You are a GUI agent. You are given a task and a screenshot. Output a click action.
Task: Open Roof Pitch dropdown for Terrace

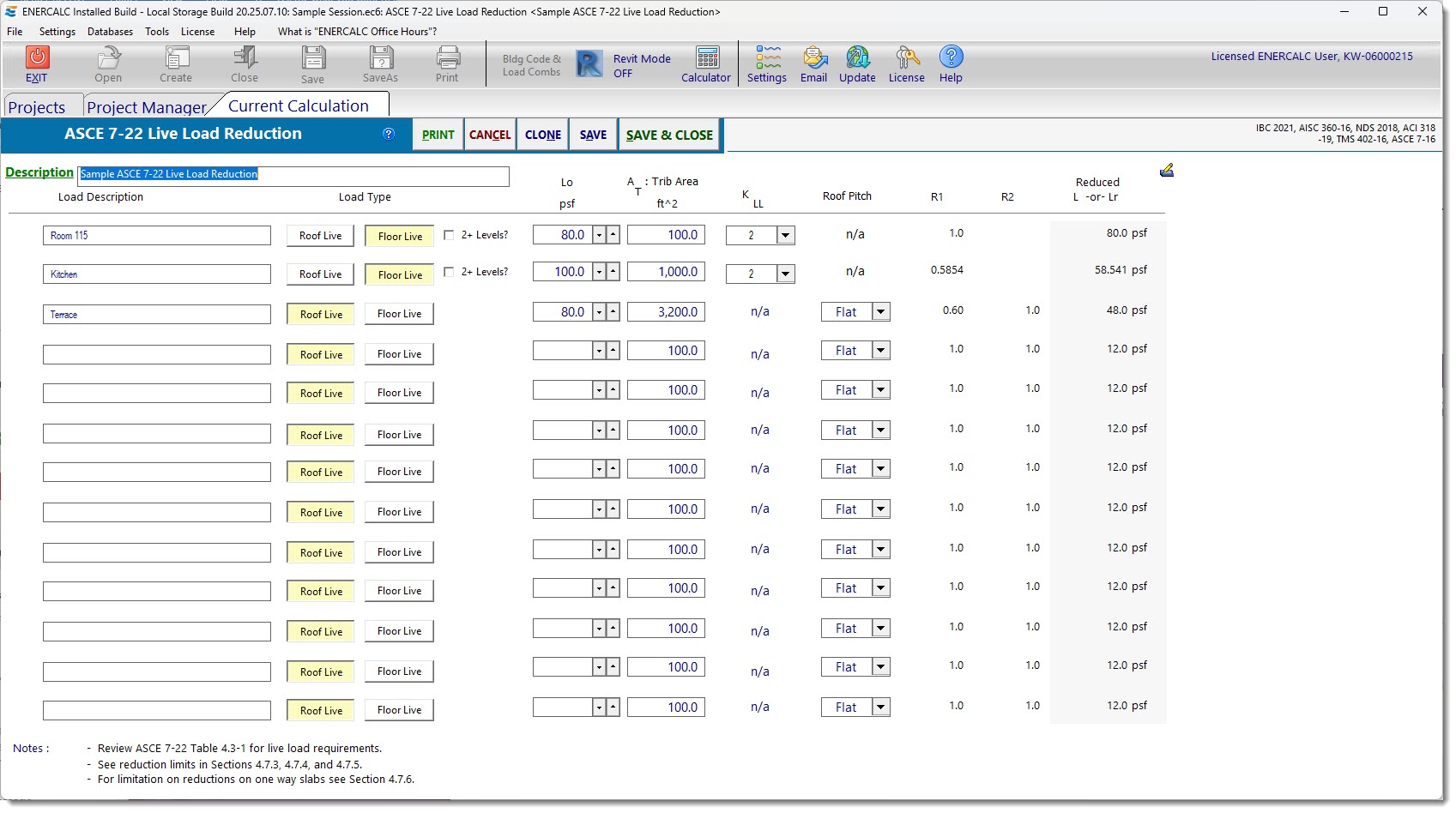coord(881,312)
